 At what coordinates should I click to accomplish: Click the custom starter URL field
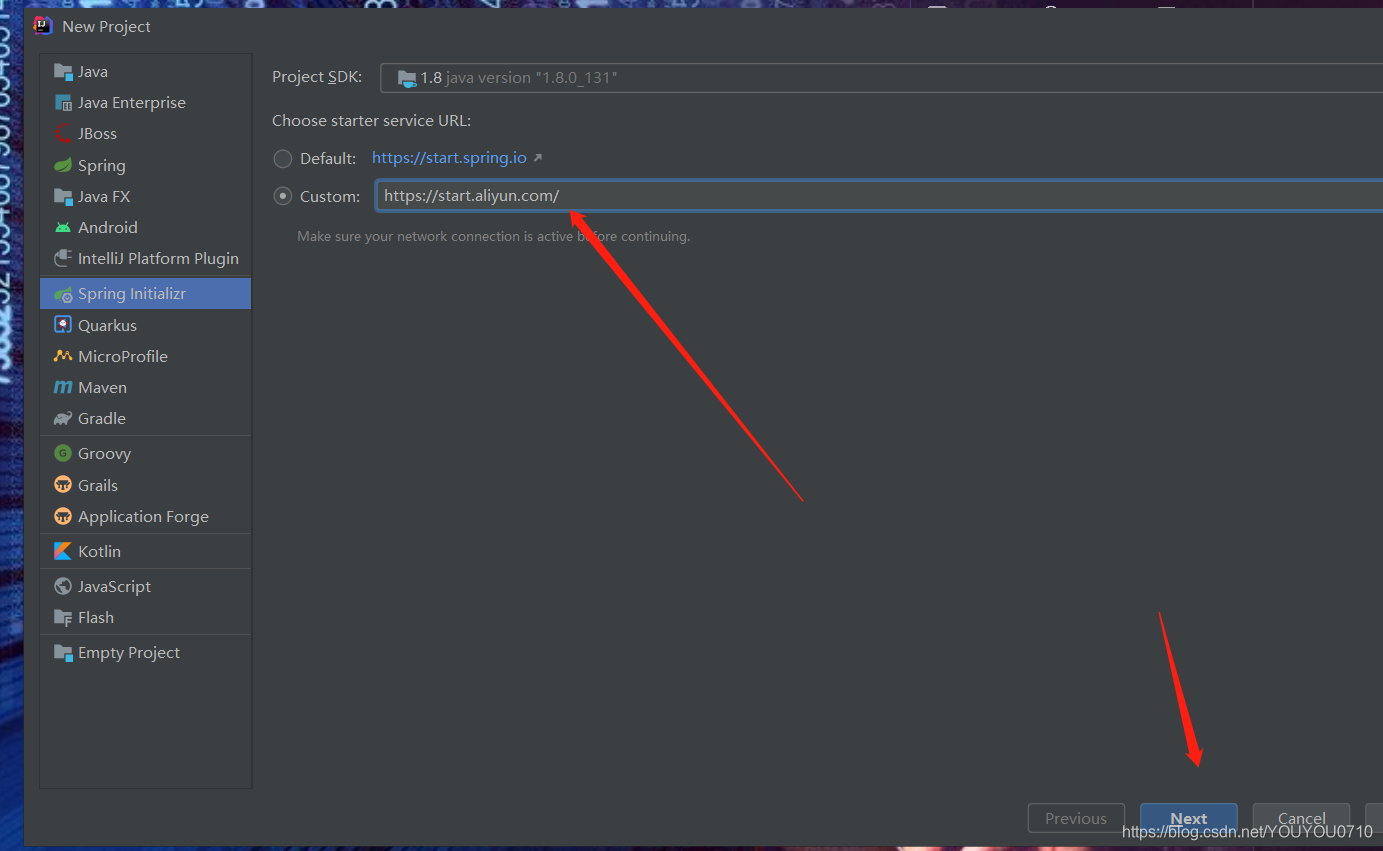pyautogui.click(x=879, y=196)
